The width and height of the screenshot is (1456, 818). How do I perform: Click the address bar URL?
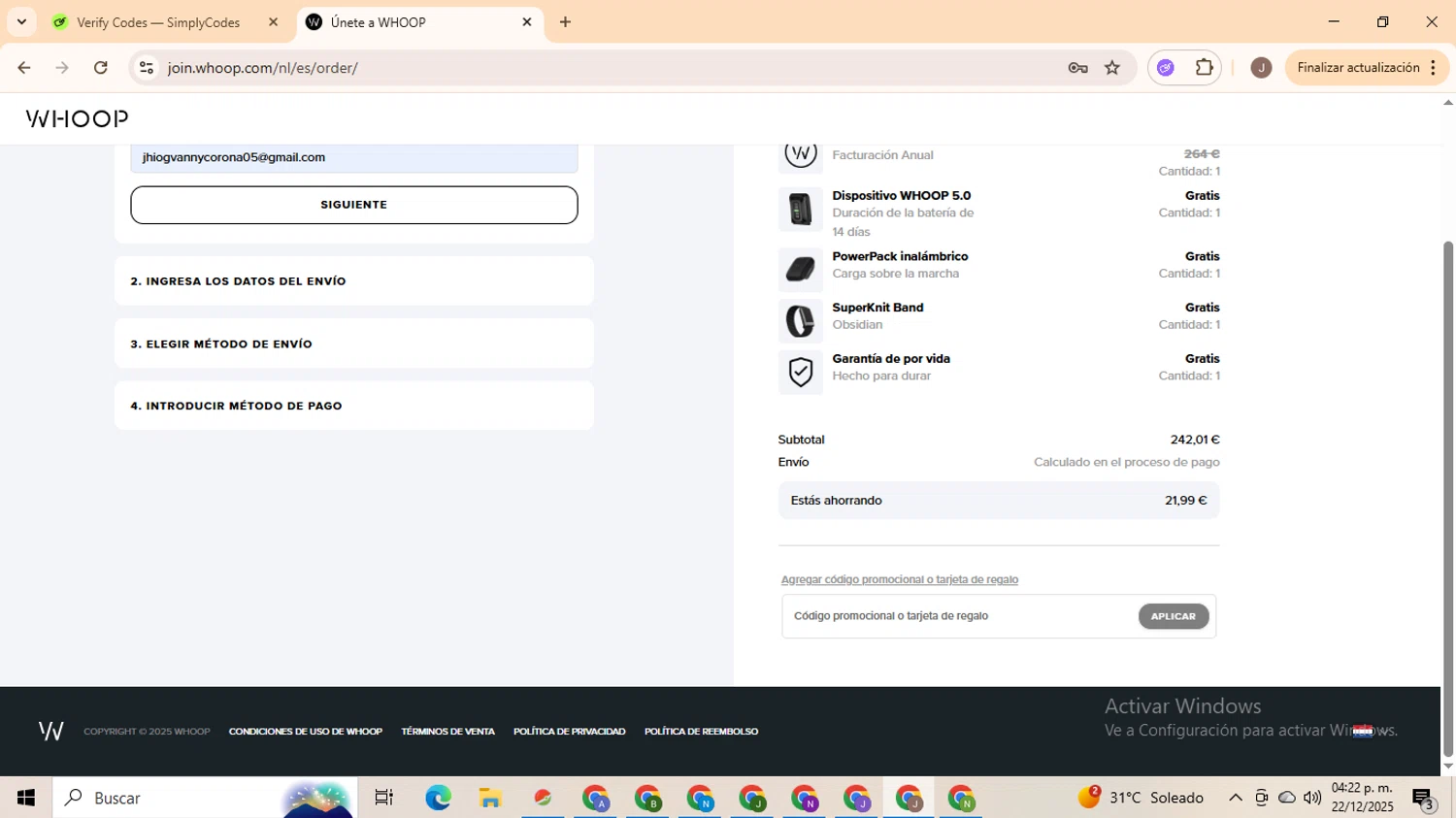[x=263, y=68]
